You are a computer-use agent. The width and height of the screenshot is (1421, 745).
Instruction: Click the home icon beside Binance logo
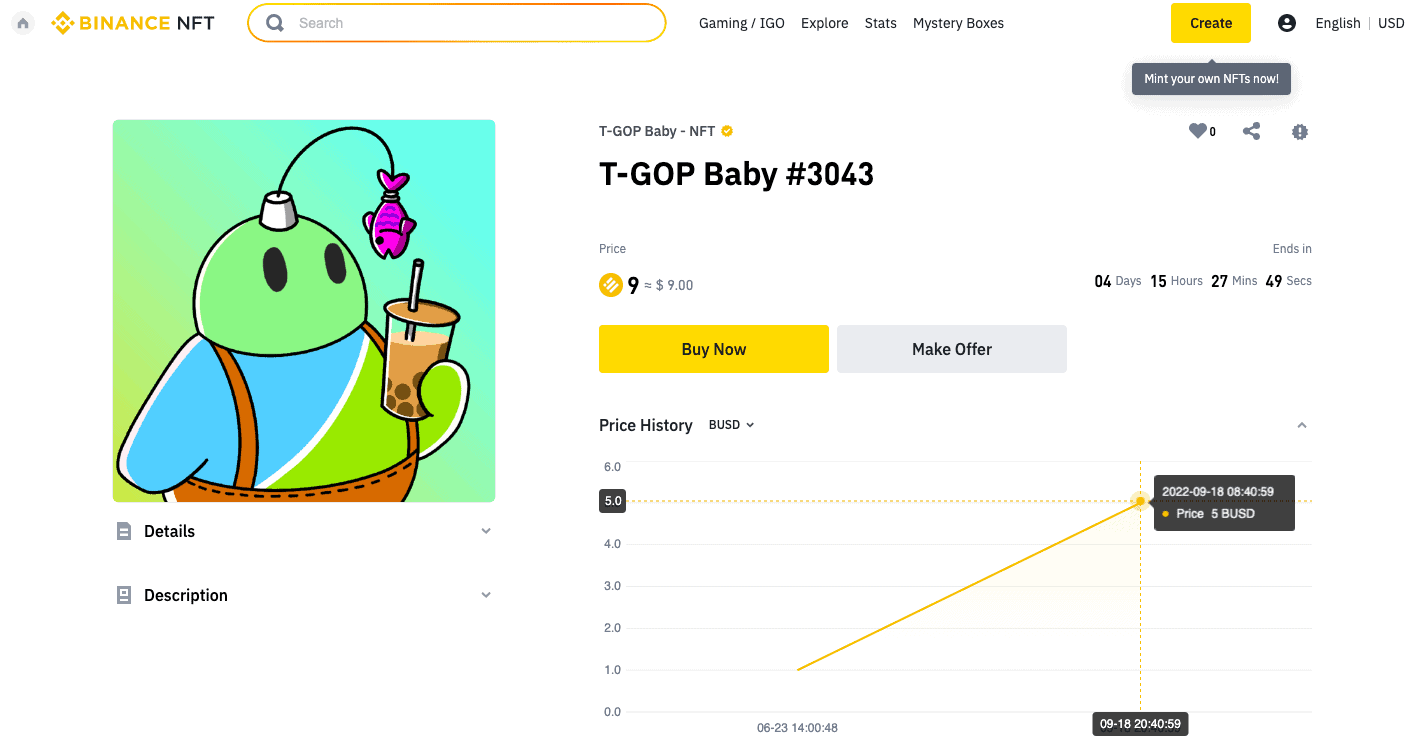pyautogui.click(x=23, y=23)
